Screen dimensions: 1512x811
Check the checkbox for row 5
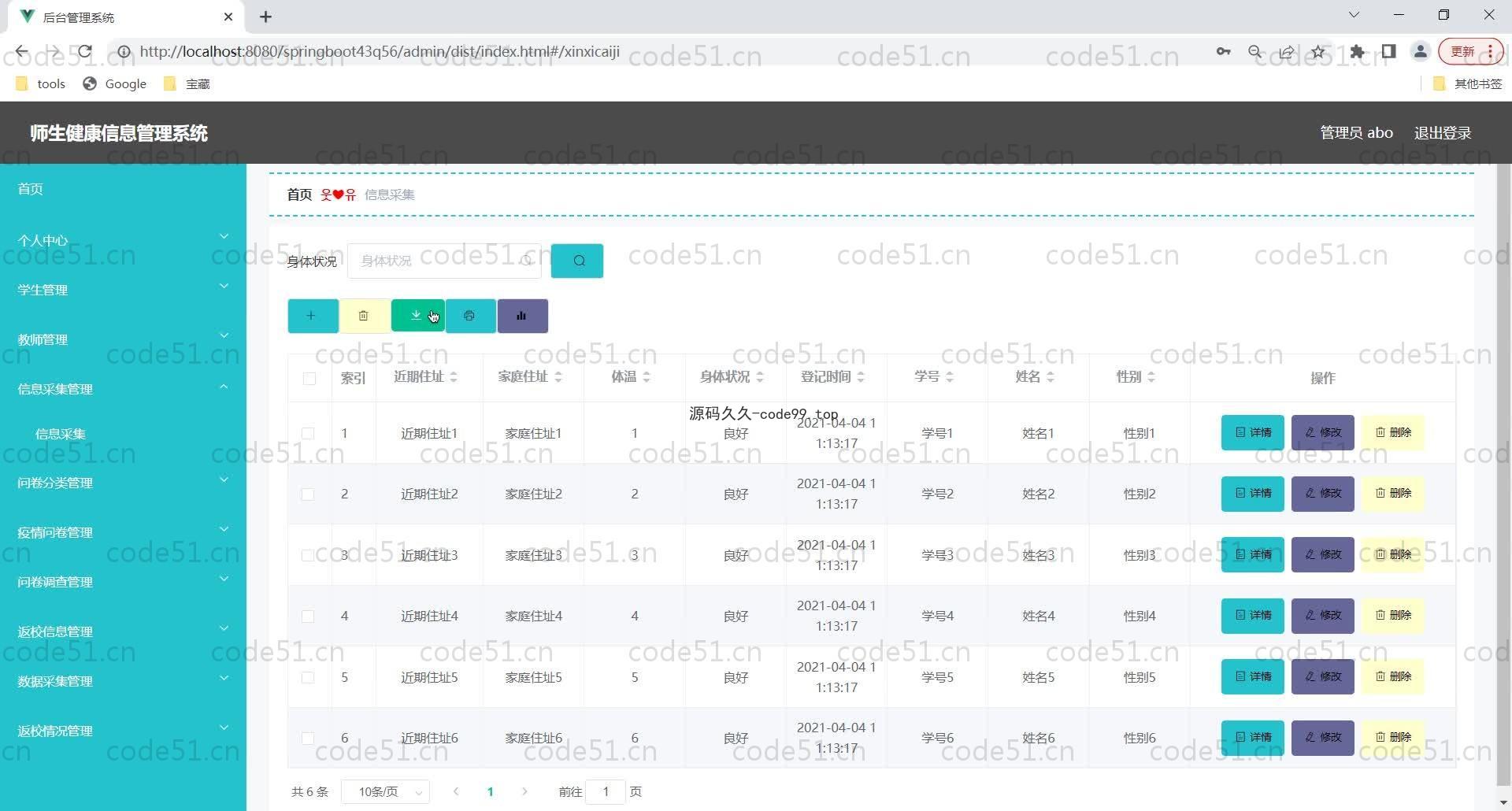308,677
